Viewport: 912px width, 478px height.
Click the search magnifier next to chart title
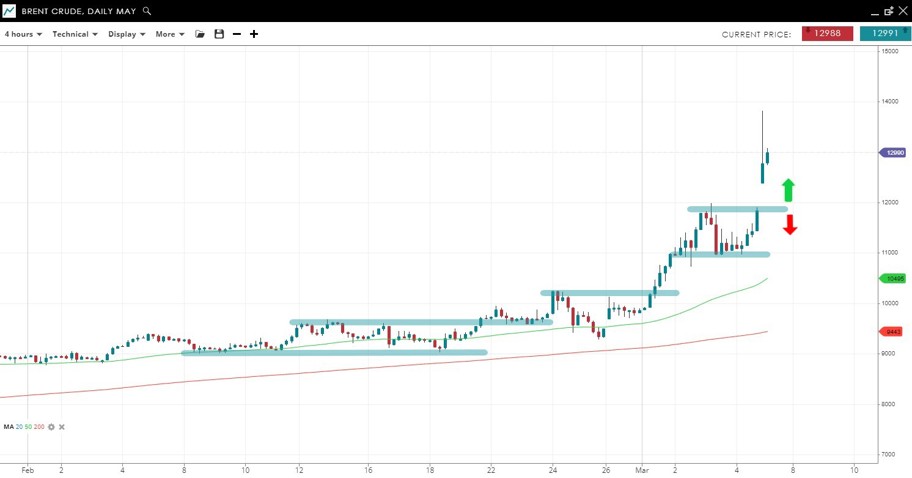tap(147, 11)
